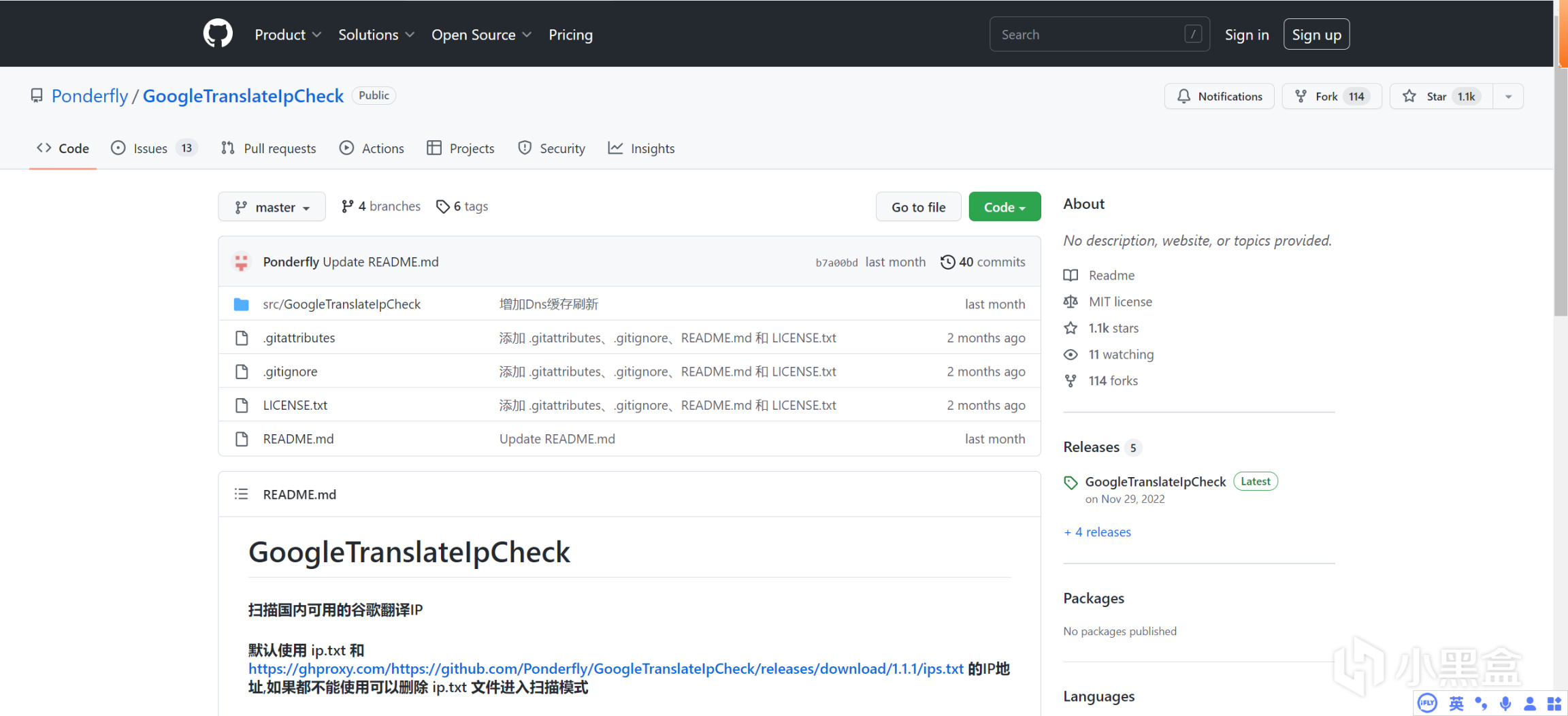The width and height of the screenshot is (1568, 716).
Task: Expand the Product menu
Action: [x=288, y=35]
